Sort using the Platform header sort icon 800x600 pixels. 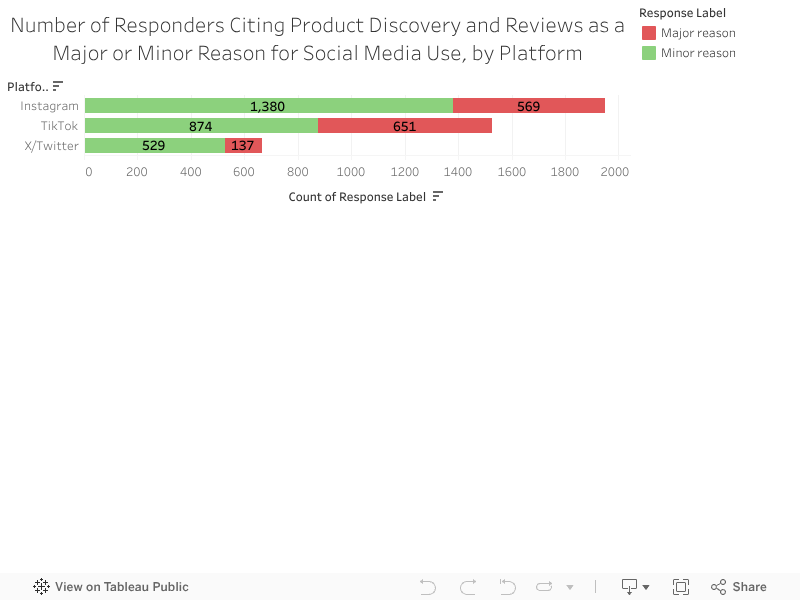coord(58,86)
